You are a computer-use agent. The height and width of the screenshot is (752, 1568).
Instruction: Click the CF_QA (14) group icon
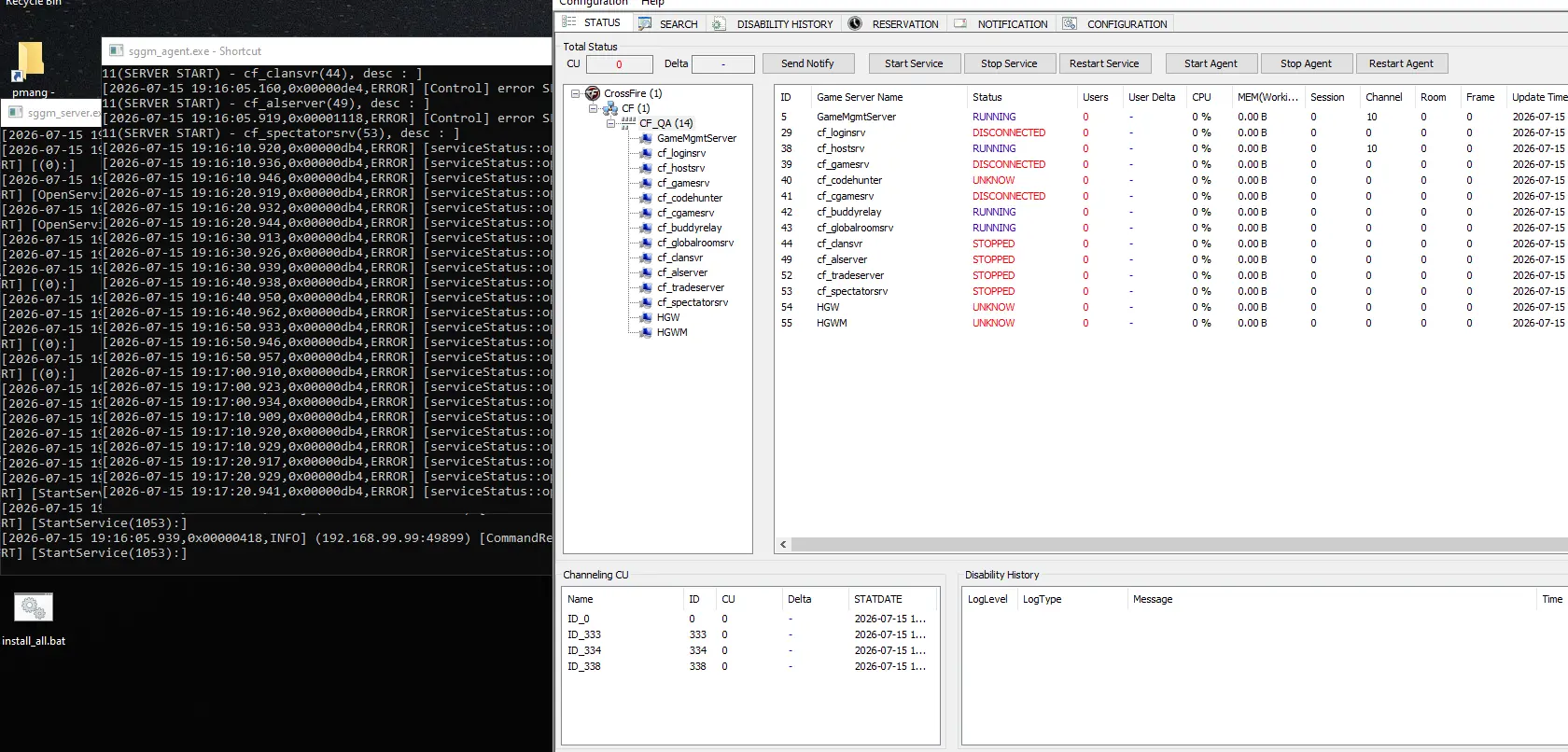pyautogui.click(x=628, y=122)
